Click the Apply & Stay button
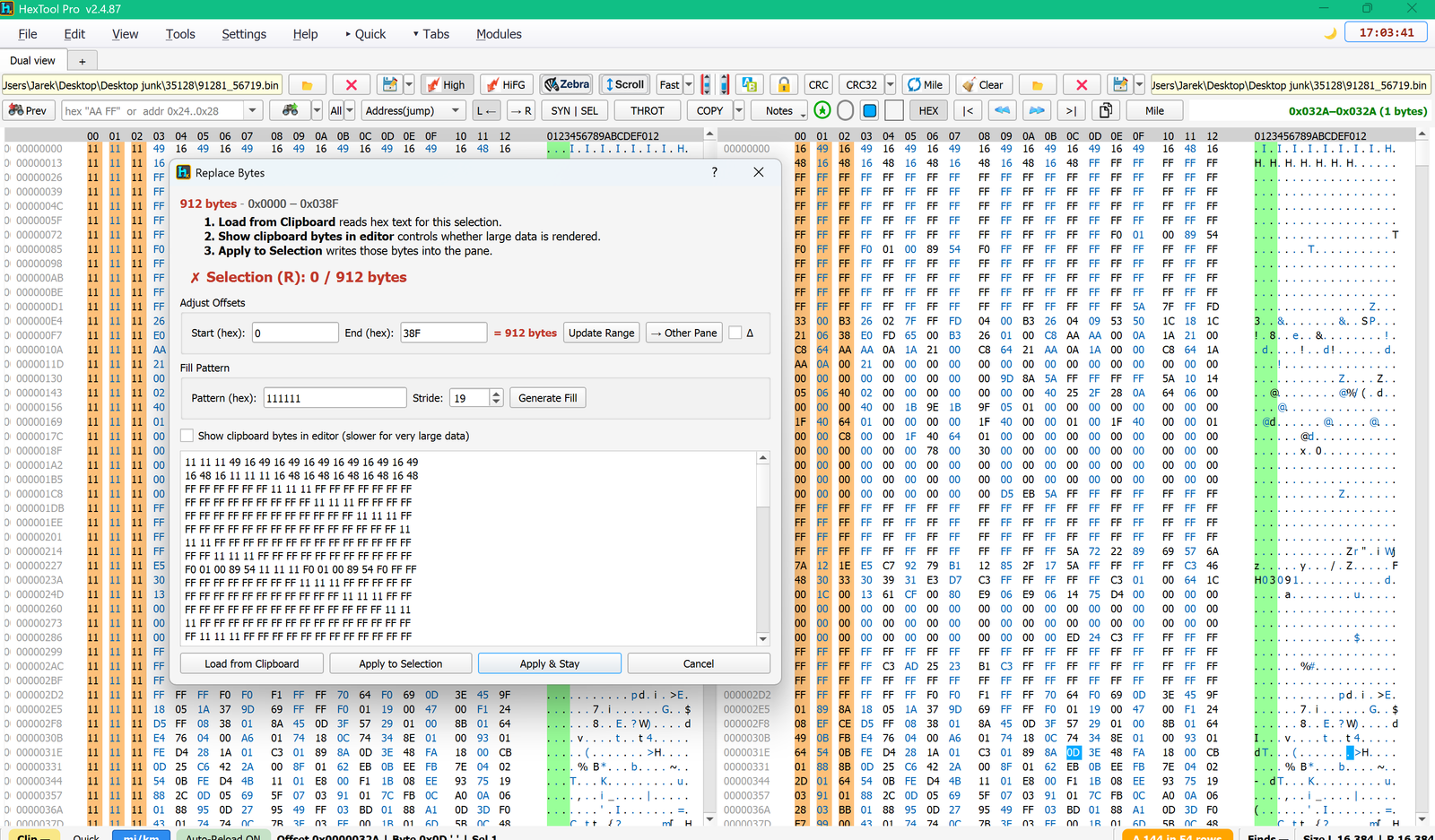The image size is (1435, 840). pos(550,663)
